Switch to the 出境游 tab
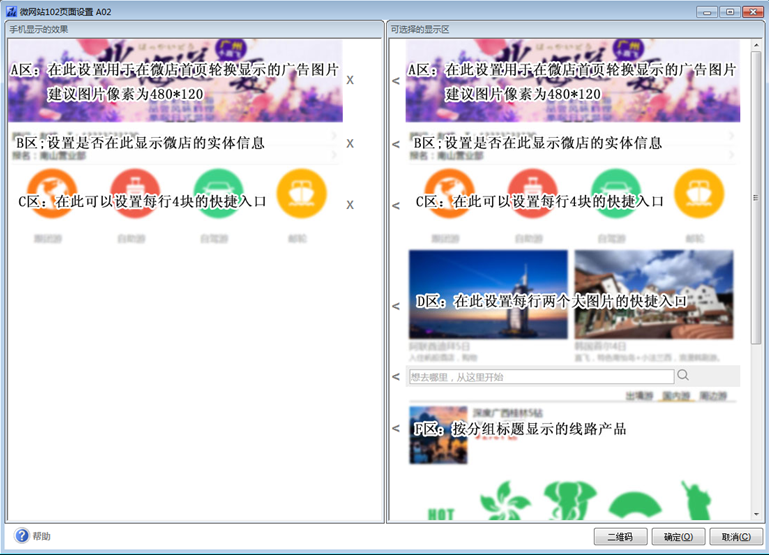 pyautogui.click(x=639, y=396)
